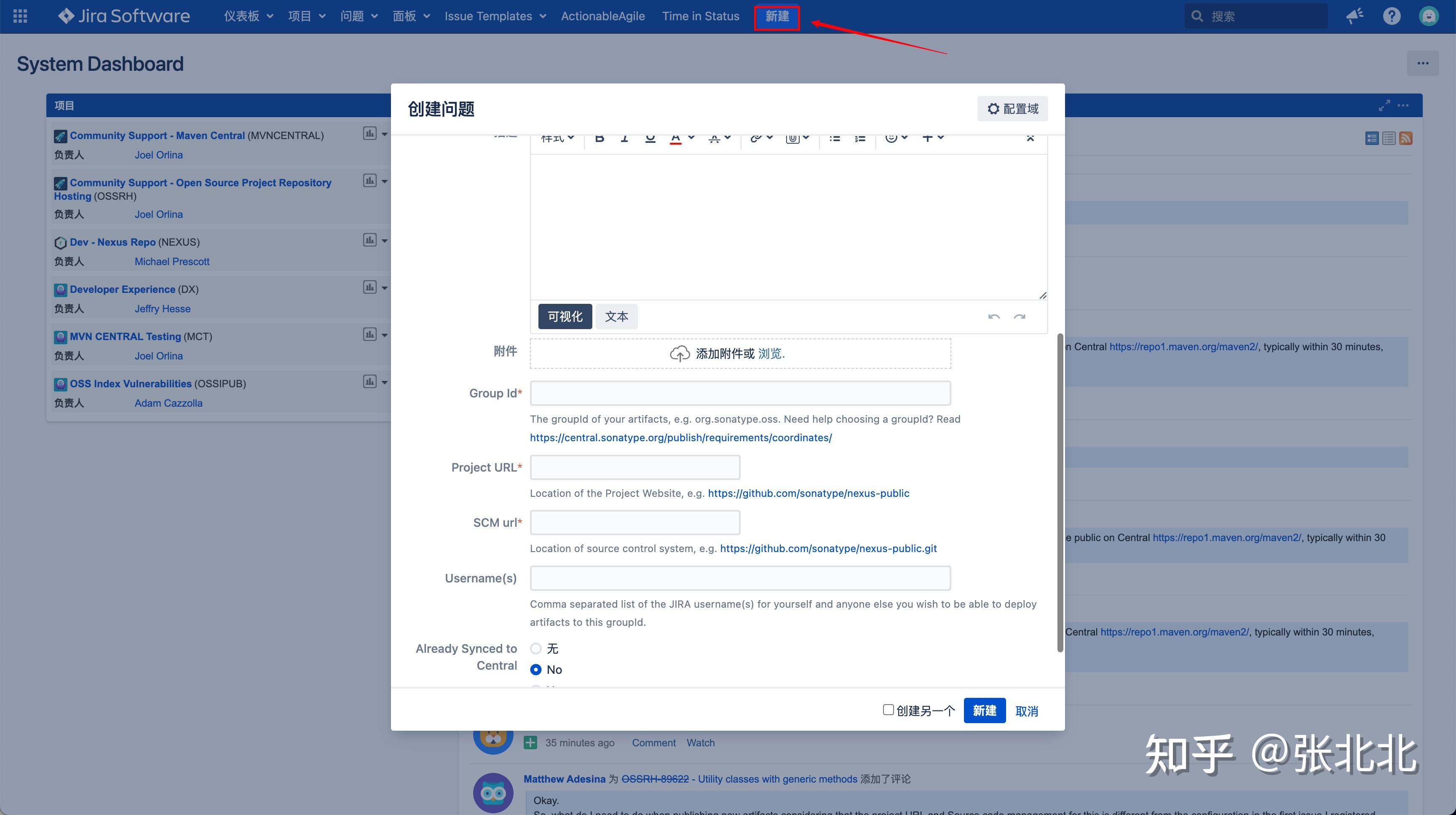Open chart icon for Dev - Nexus Repo

pos(369,240)
